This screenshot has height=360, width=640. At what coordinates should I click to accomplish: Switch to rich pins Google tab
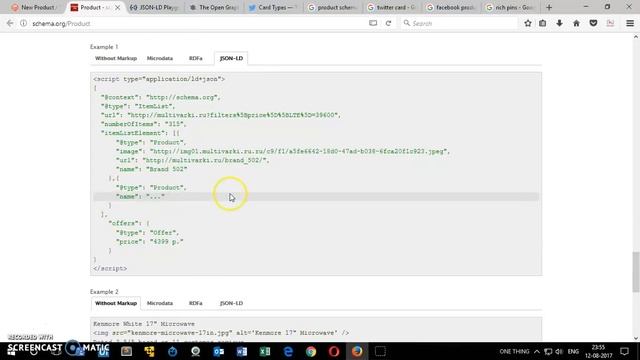pyautogui.click(x=510, y=7)
